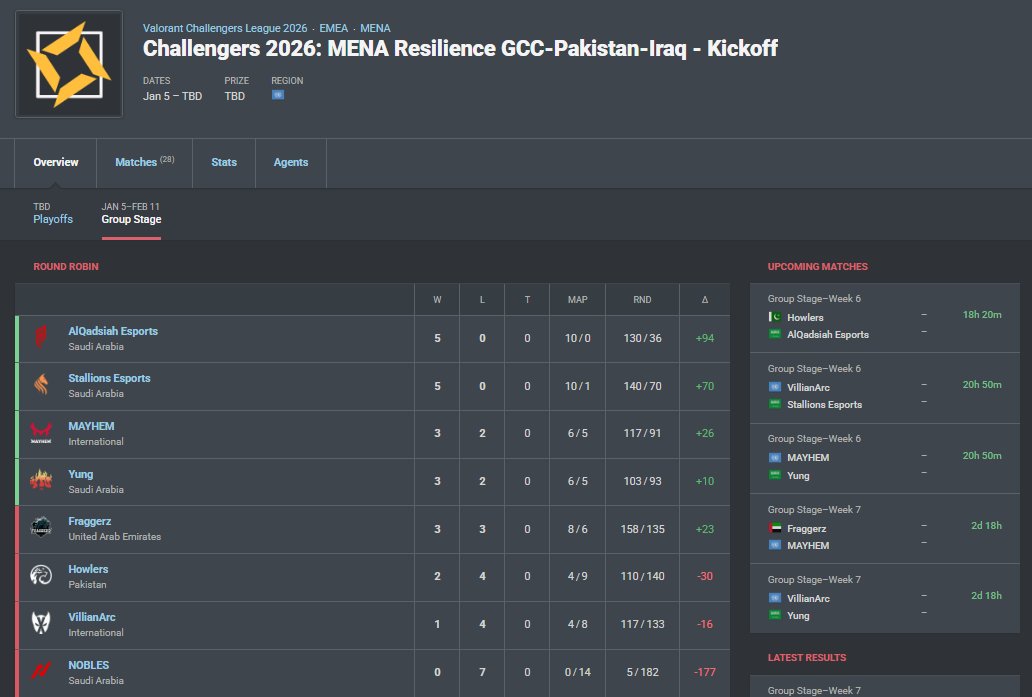Click flag beside MAYHEM in Week 7 match
The image size is (1032, 697).
(775, 545)
